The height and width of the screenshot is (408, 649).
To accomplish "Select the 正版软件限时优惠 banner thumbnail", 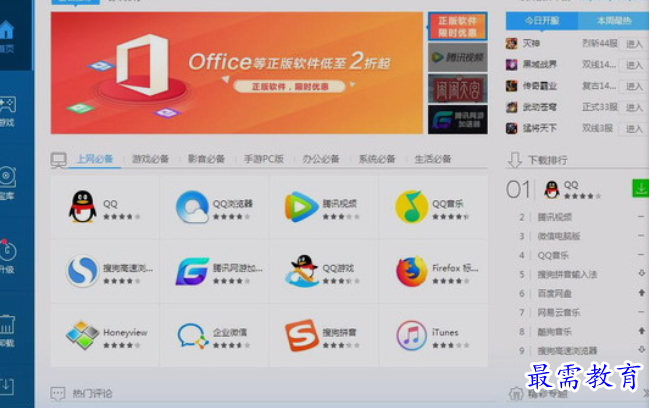I will pos(457,26).
